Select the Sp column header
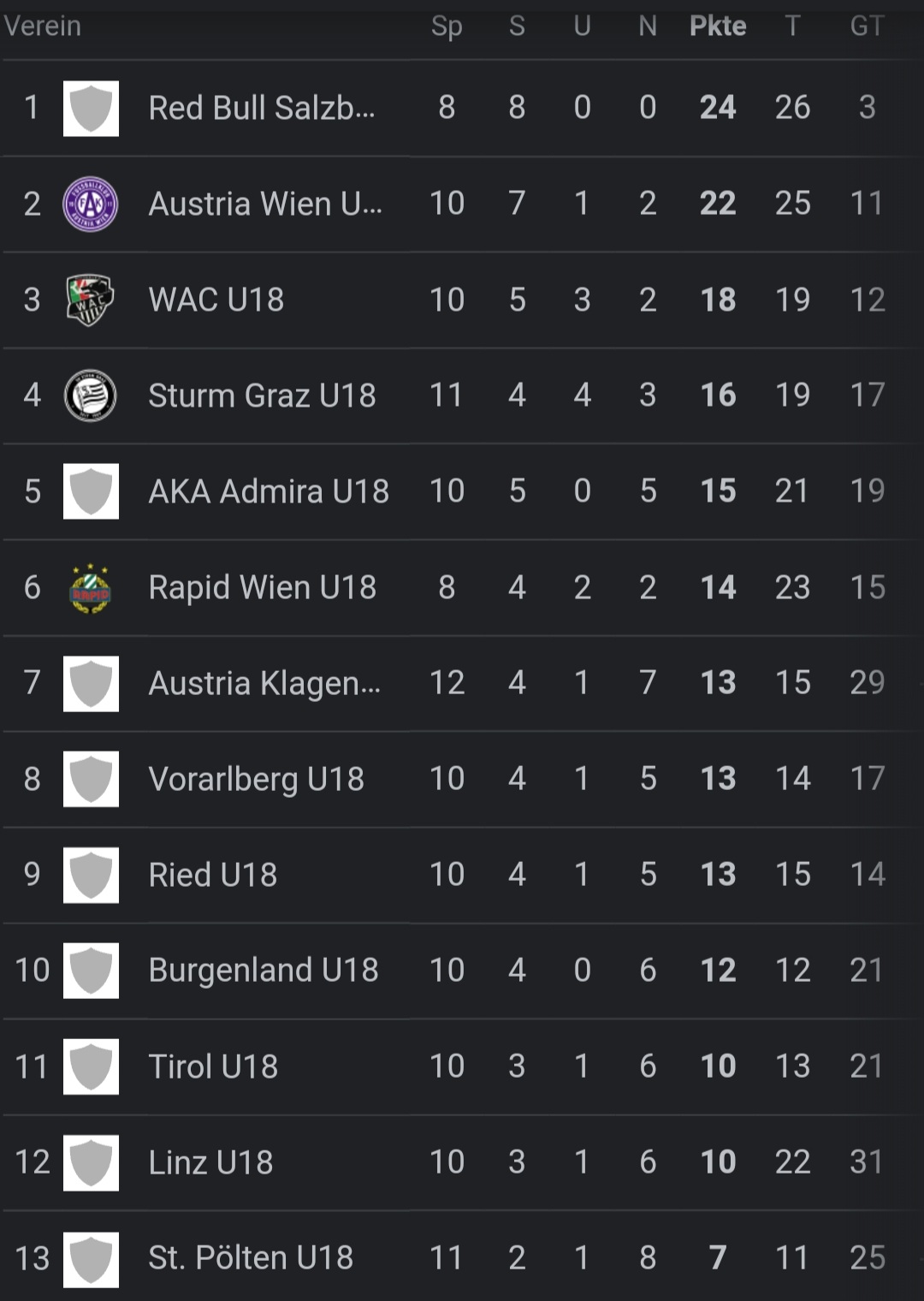The width and height of the screenshot is (924, 1301). pyautogui.click(x=447, y=27)
